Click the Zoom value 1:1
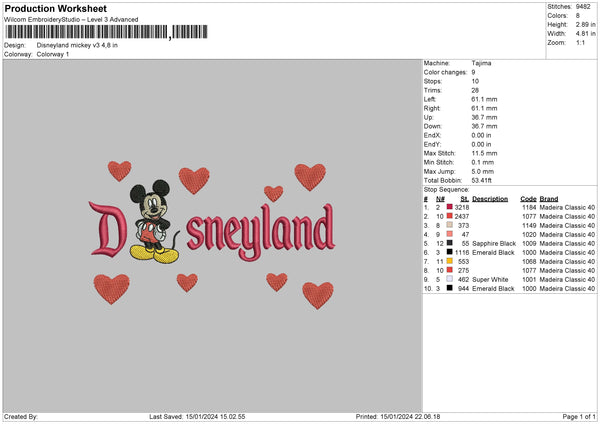Screen dimensions: 600x424 click(x=580, y=42)
